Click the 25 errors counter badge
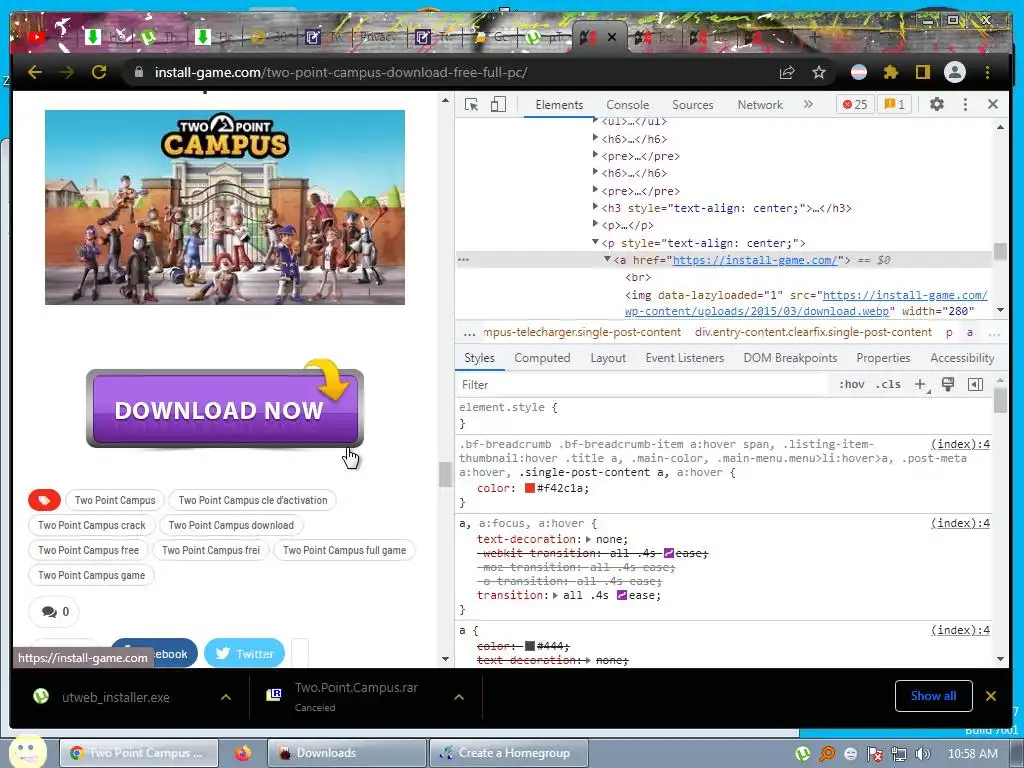The width and height of the screenshot is (1024, 768). point(855,104)
